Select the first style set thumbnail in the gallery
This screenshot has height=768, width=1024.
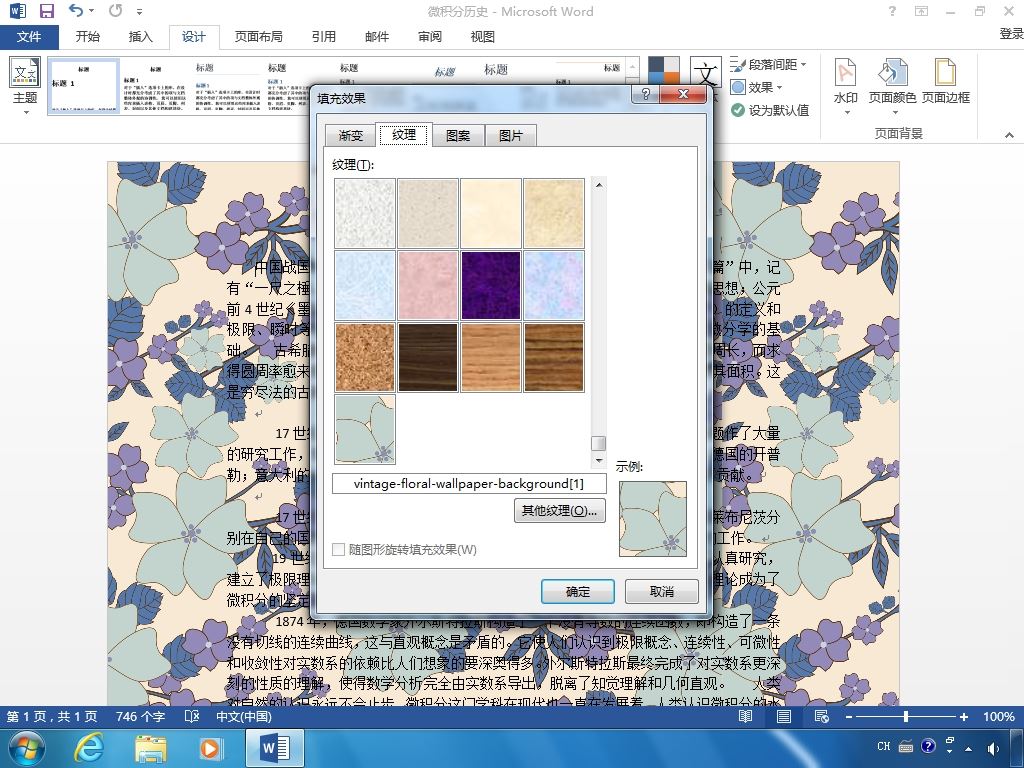click(84, 87)
